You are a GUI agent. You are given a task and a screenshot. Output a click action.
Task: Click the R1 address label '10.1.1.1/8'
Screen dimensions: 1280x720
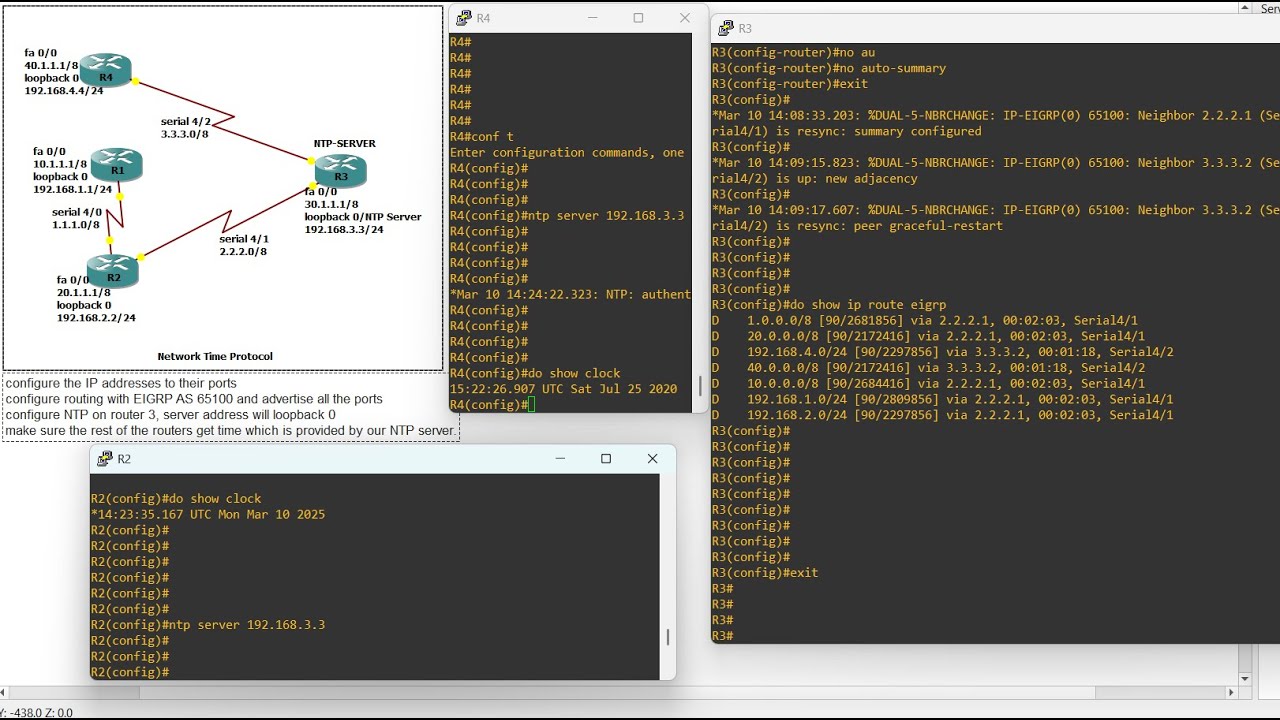click(60, 164)
